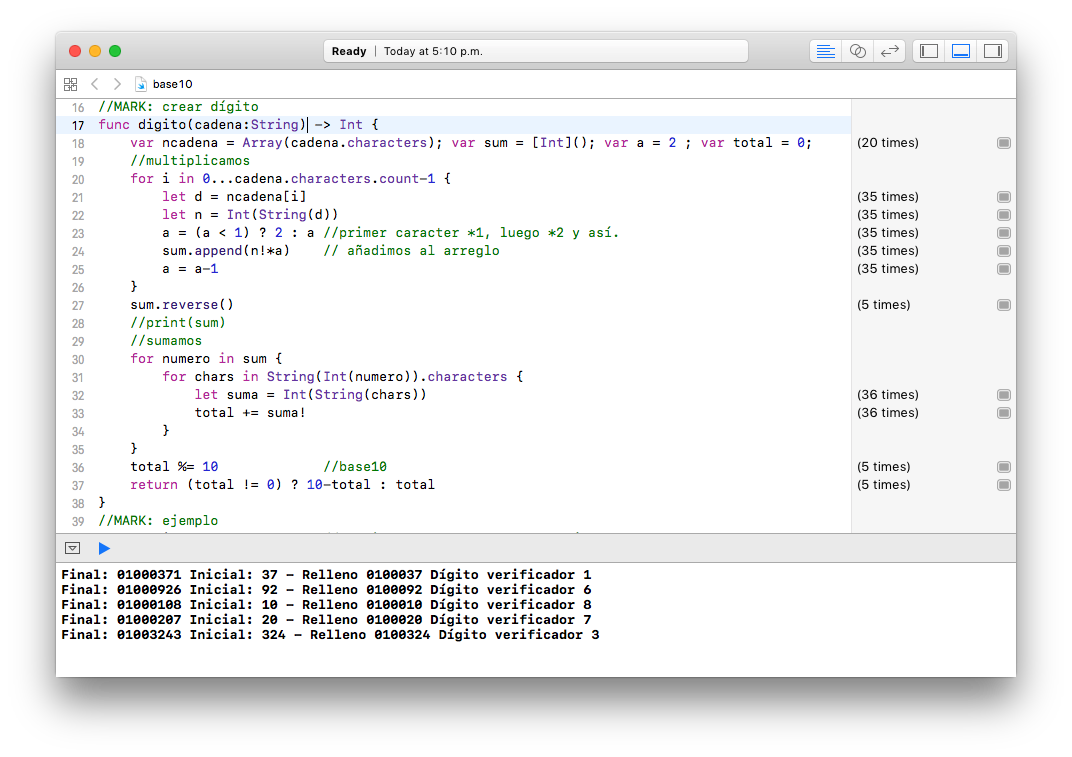
Task: Minimize the window with the yellow button
Action: (95, 51)
